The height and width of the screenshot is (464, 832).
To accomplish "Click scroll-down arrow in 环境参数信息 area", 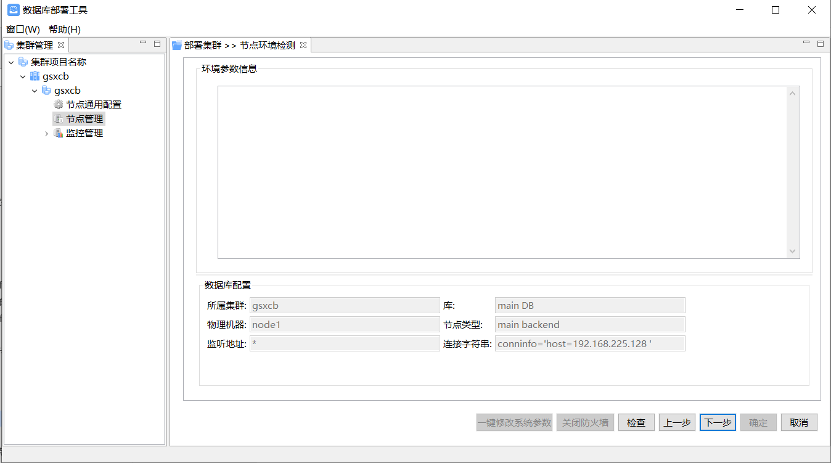I will coord(792,251).
